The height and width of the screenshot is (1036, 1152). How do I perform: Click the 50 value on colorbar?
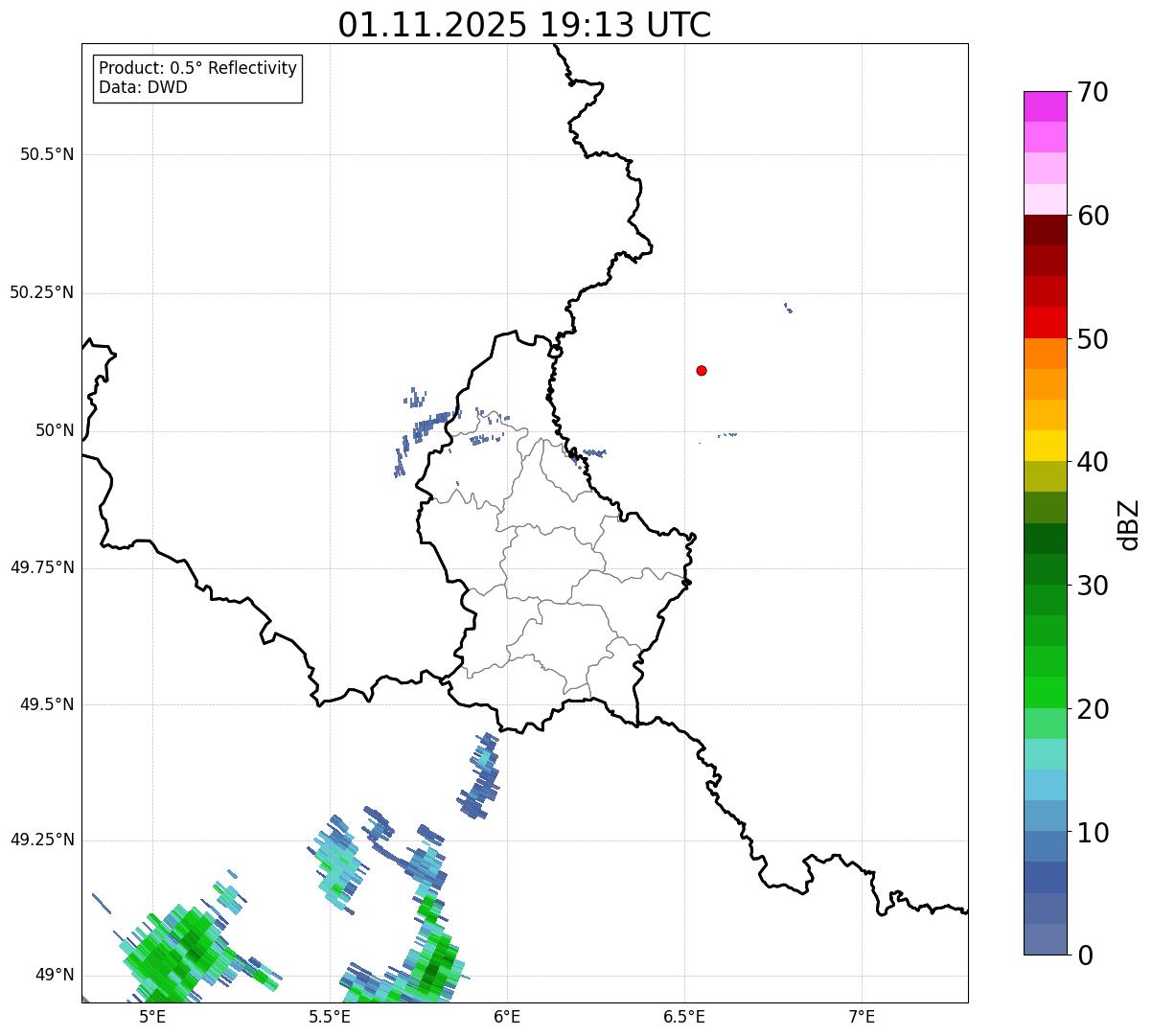click(x=1093, y=339)
